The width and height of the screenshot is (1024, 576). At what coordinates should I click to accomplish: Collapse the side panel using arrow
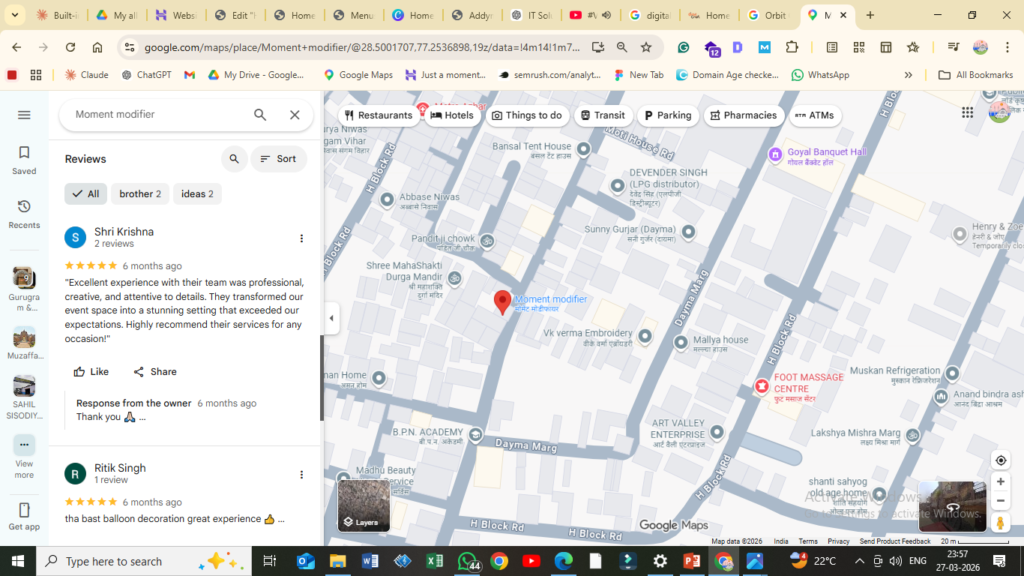(332, 319)
